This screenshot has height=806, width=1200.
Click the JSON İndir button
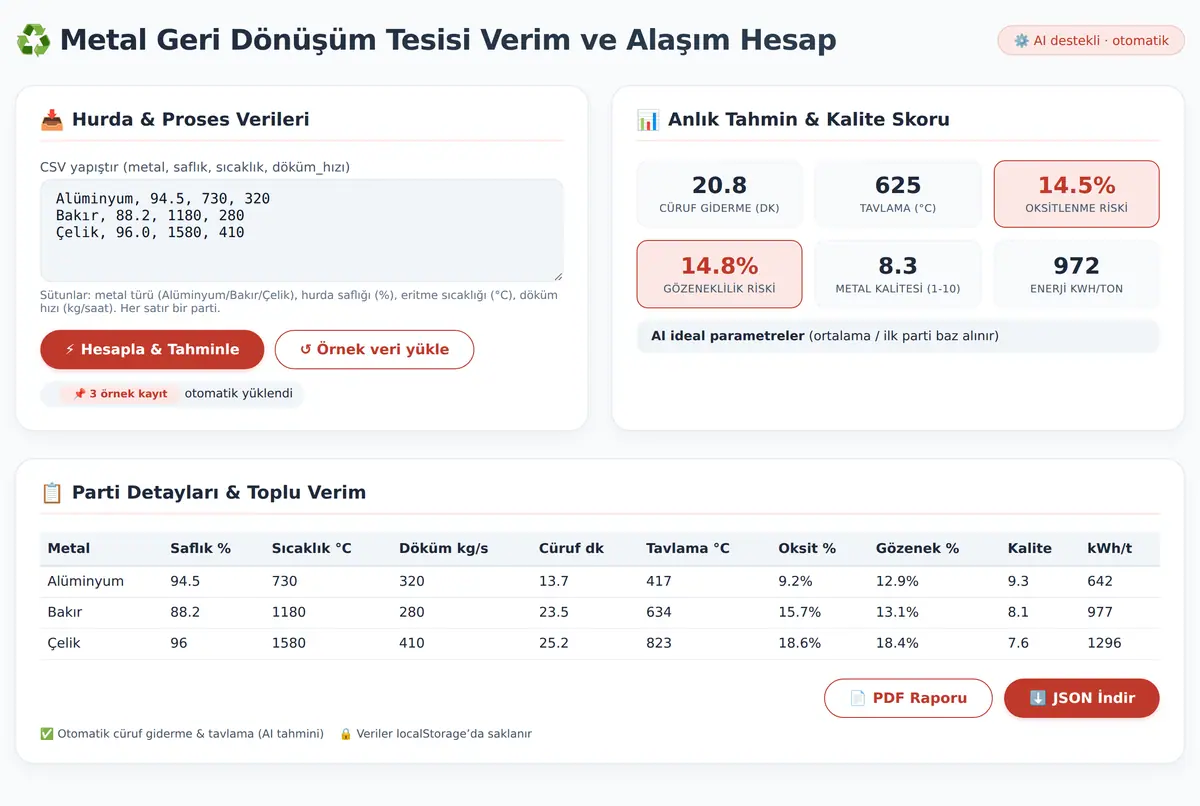pyautogui.click(x=1082, y=698)
